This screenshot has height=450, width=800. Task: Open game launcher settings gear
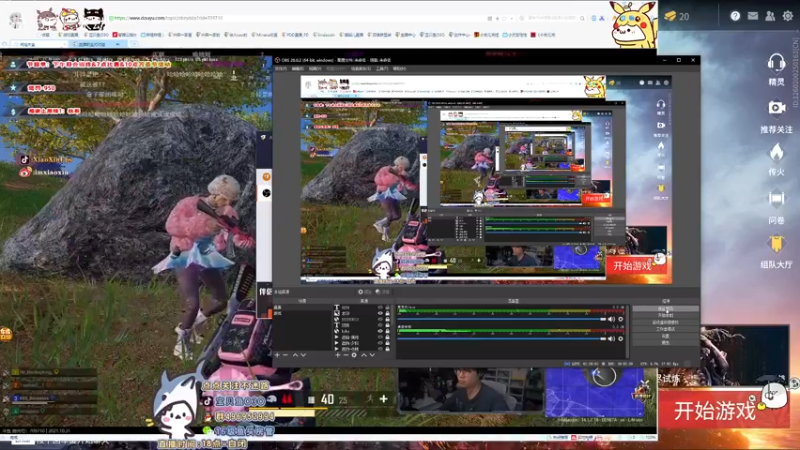(x=788, y=16)
